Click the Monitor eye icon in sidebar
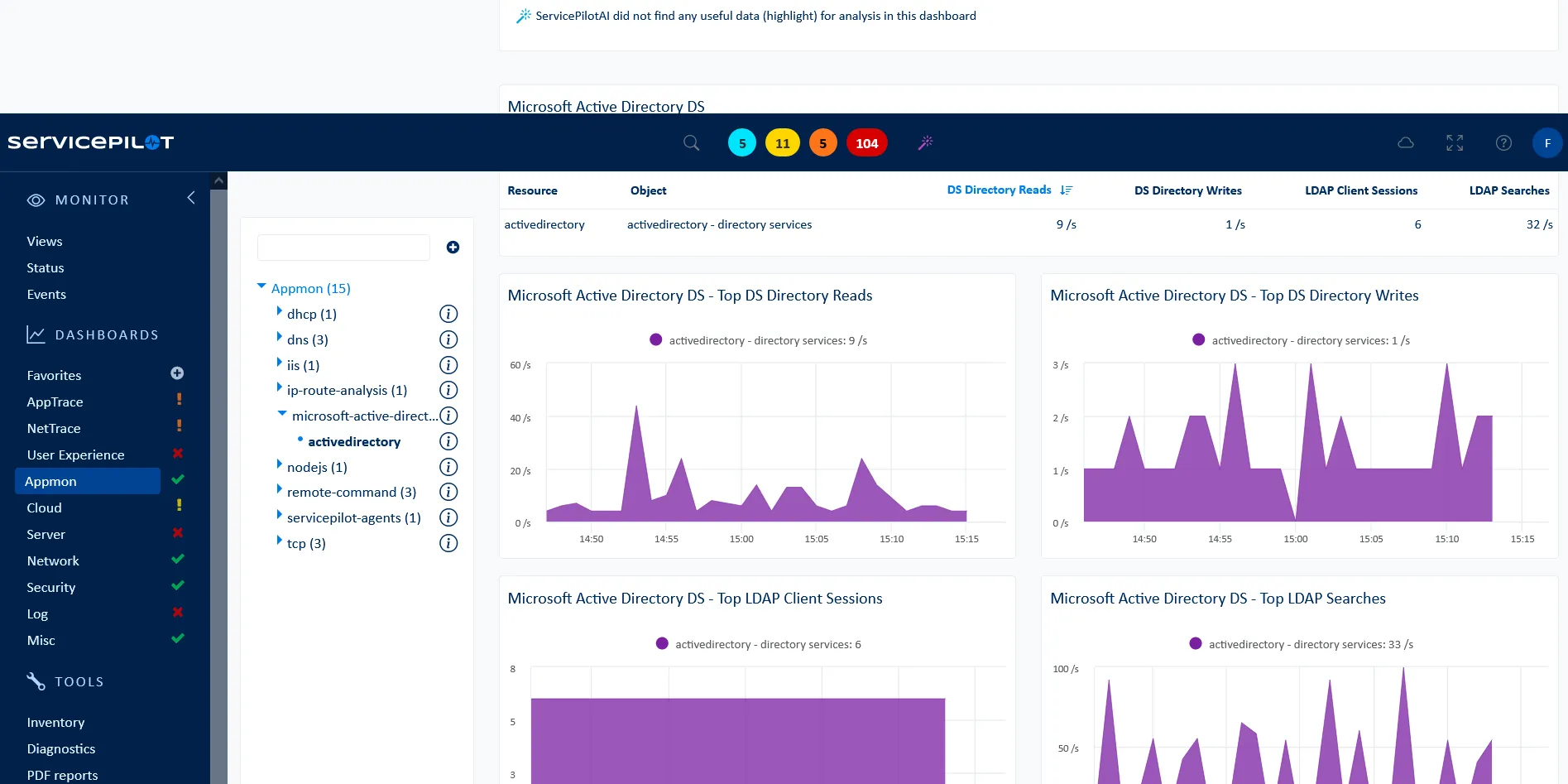The image size is (1568, 784). (x=35, y=200)
